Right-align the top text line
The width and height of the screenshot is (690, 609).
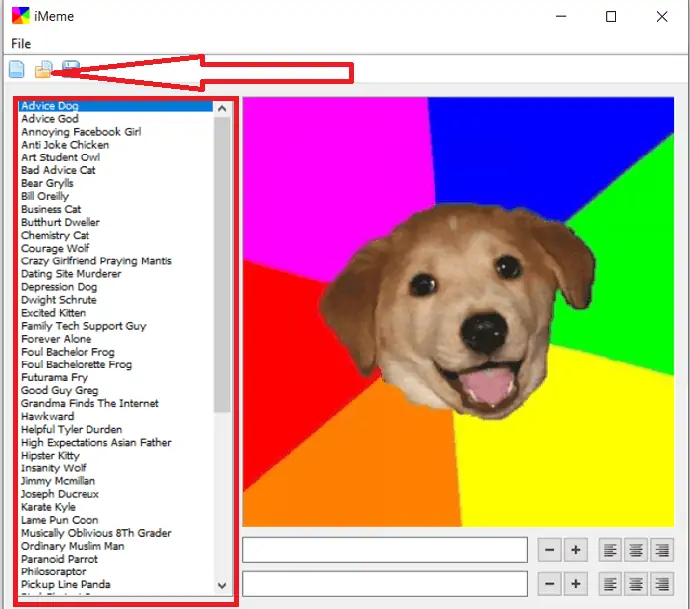click(x=660, y=549)
